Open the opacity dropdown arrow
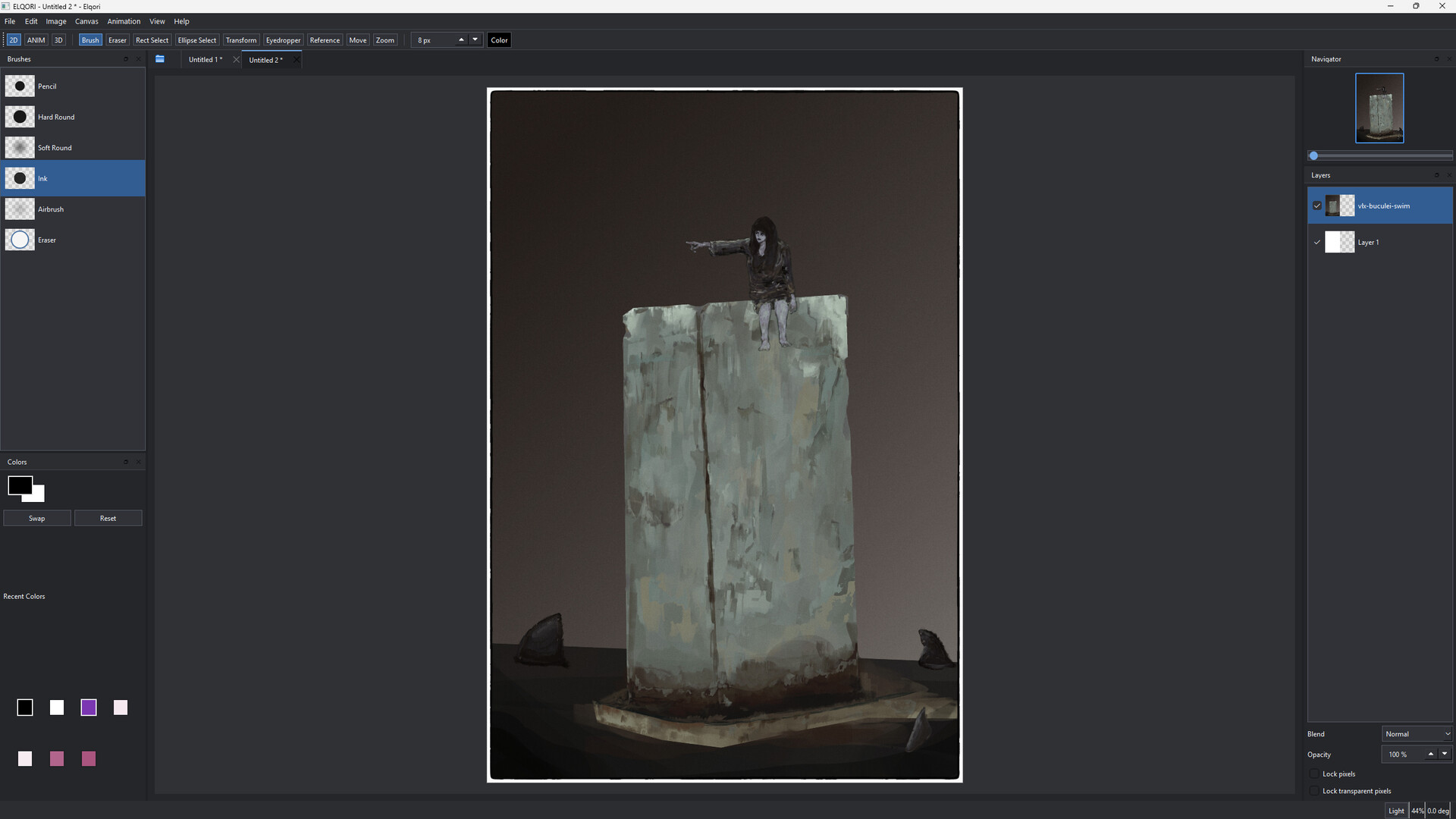The width and height of the screenshot is (1456, 819). coord(1445,754)
